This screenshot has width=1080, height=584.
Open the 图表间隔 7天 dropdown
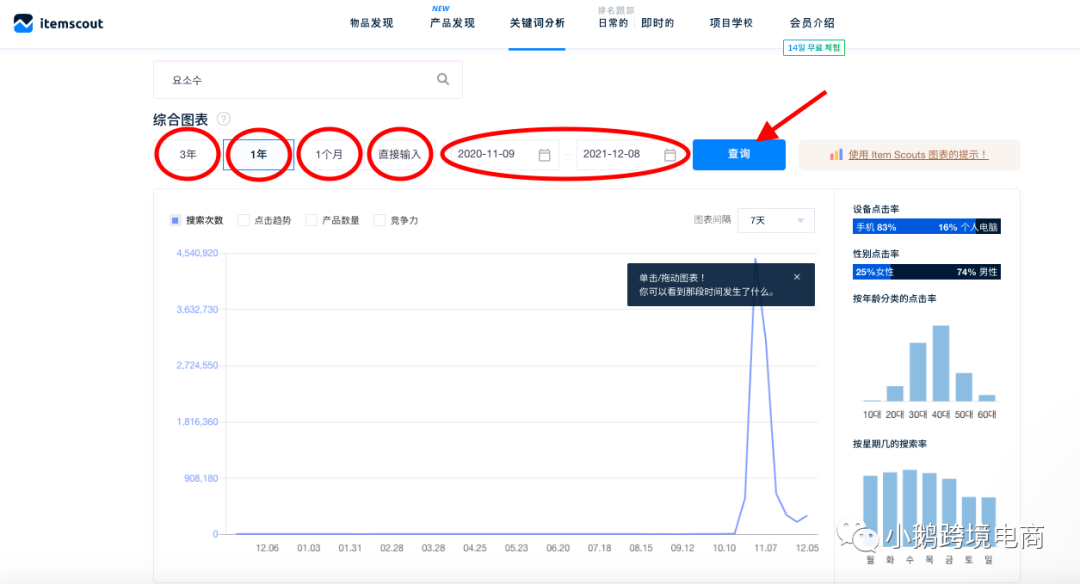776,220
